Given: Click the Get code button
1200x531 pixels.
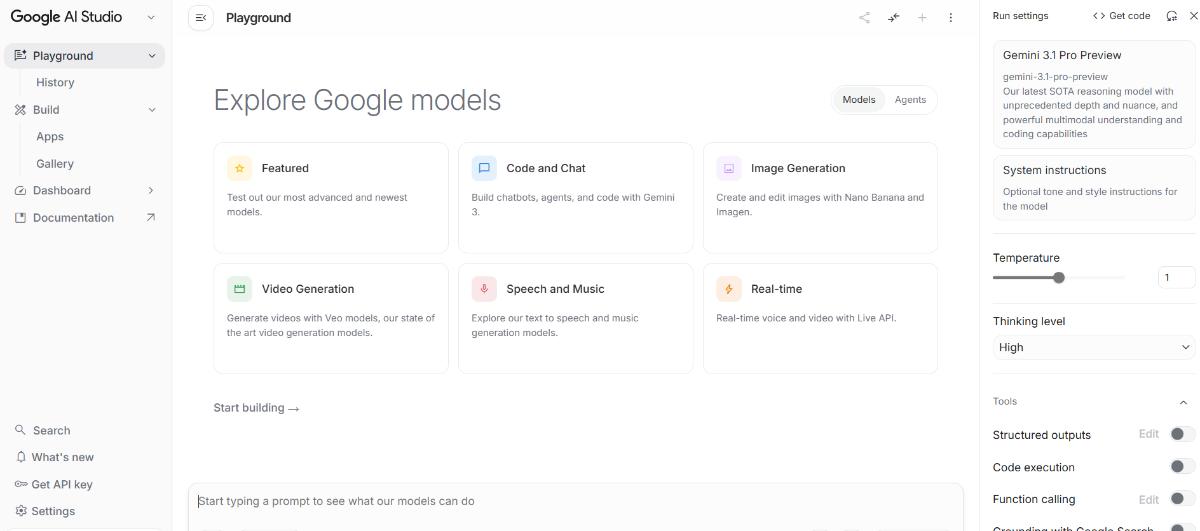Looking at the screenshot, I should coord(1122,16).
